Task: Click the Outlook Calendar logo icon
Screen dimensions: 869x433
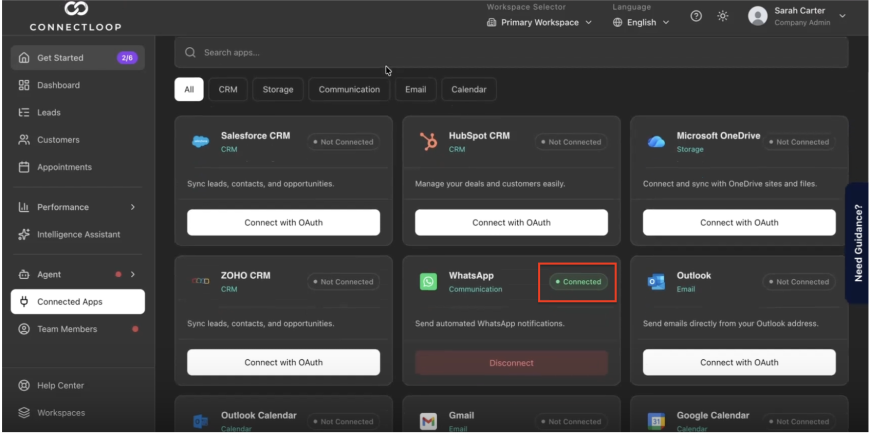Action: (201, 421)
